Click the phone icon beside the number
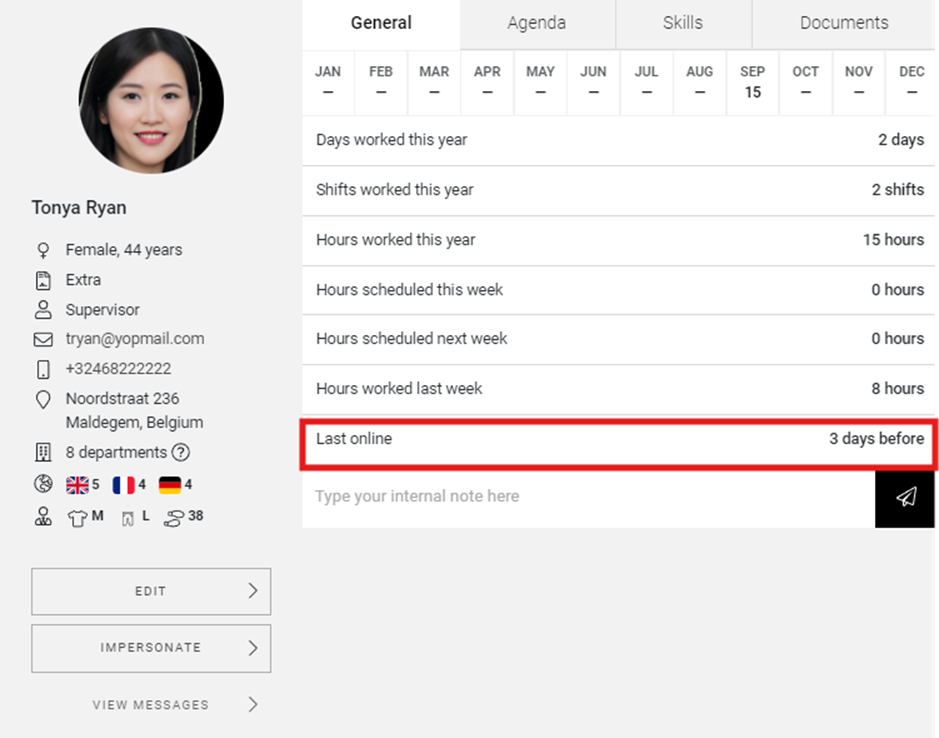Image resolution: width=939 pixels, height=738 pixels. pyautogui.click(x=43, y=369)
